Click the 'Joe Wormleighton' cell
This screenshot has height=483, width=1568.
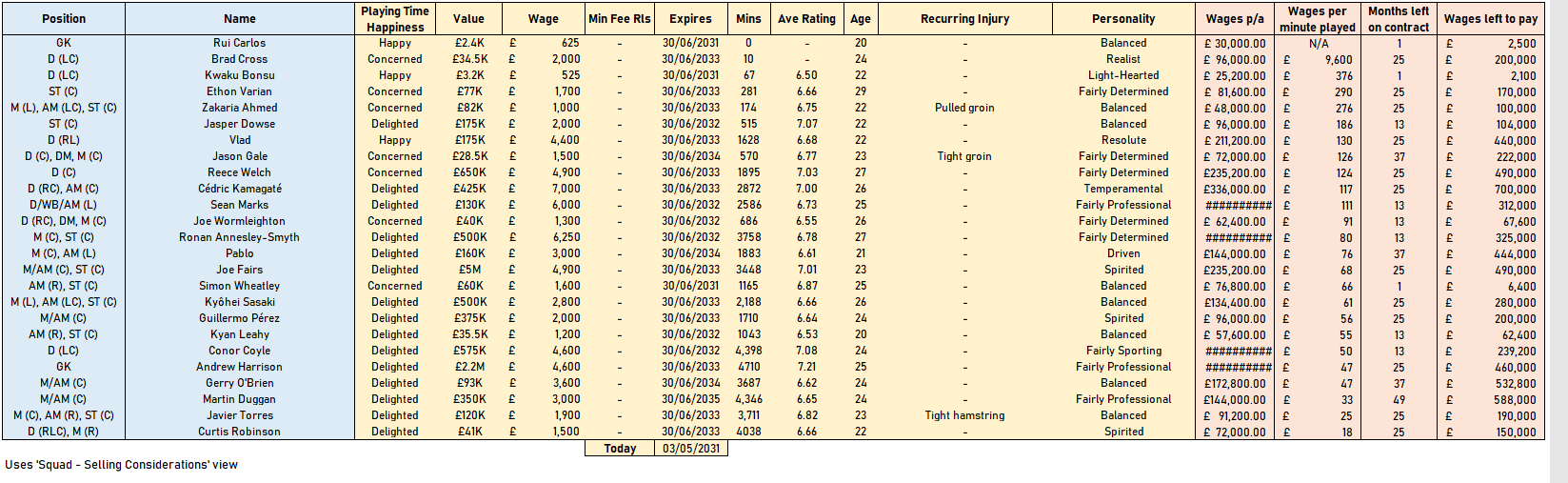pyautogui.click(x=240, y=221)
